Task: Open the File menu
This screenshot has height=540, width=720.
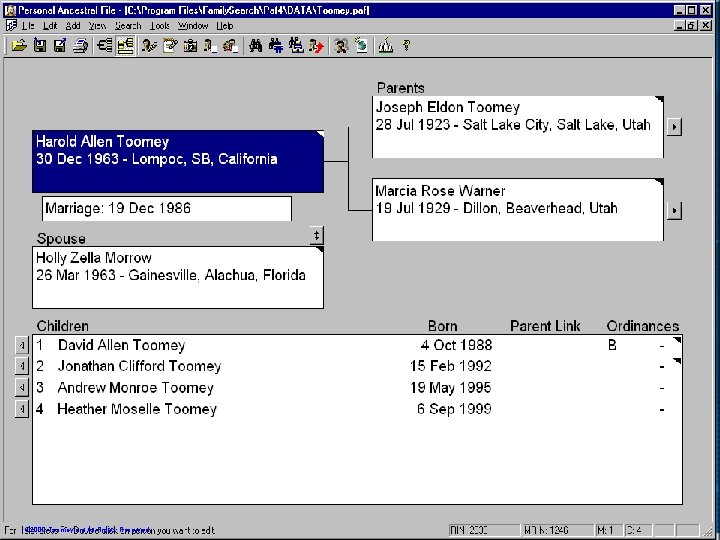Action: (28, 26)
